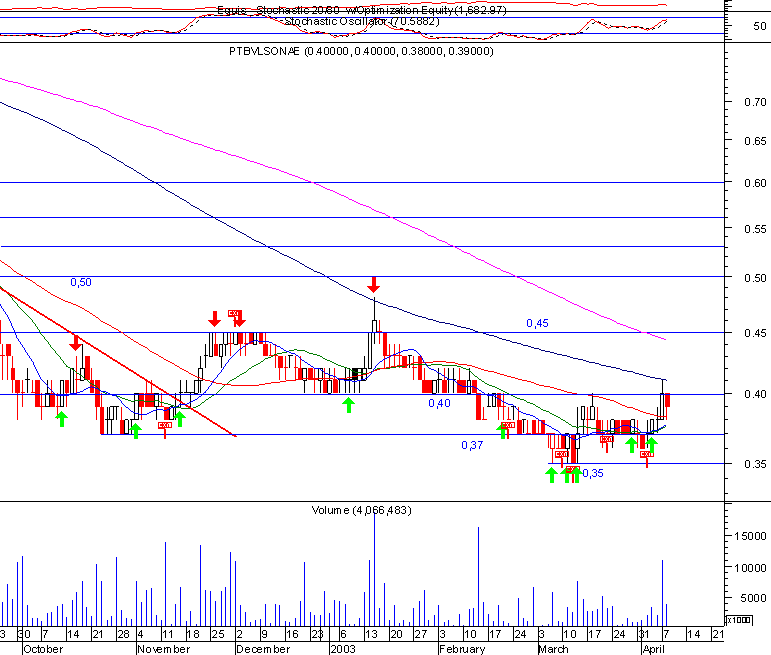The width and height of the screenshot is (771, 655).
Task: Select the blue 0,50 resistance annotation
Action: [x=81, y=282]
